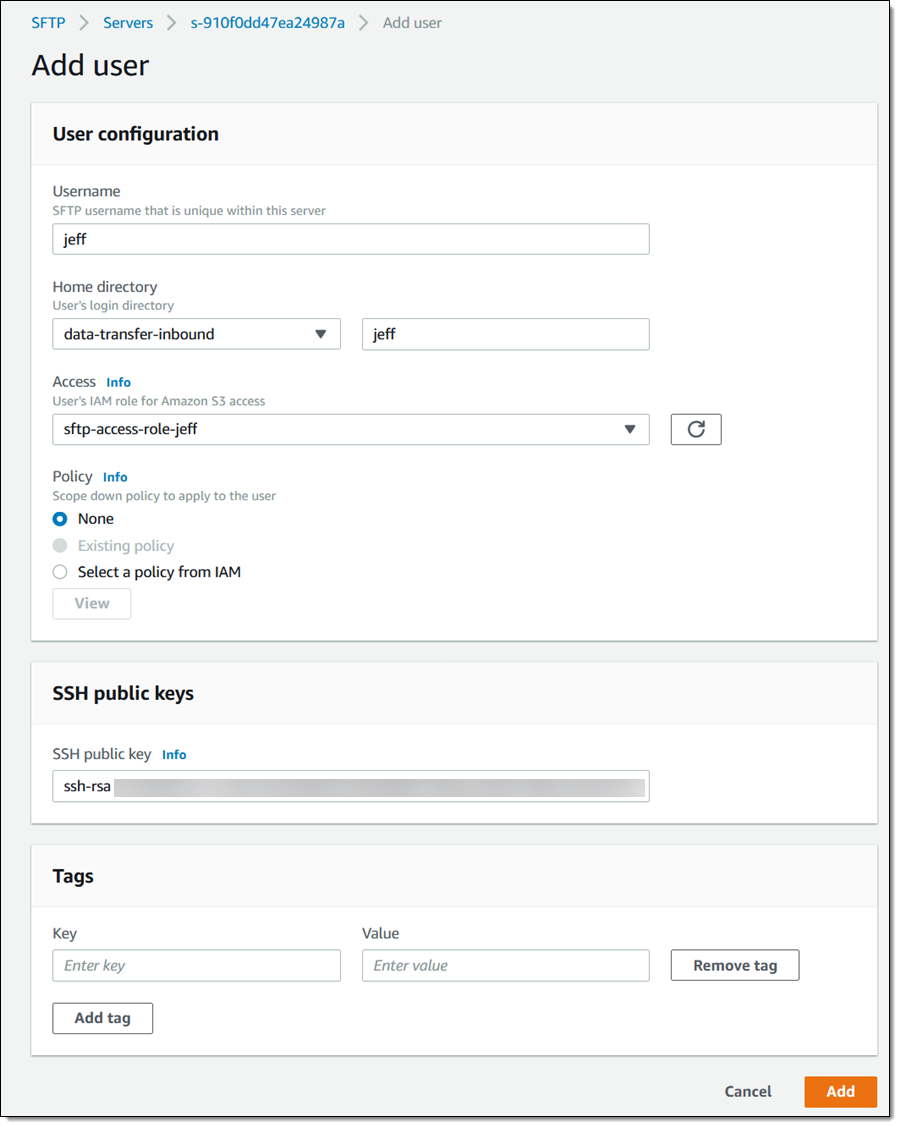Screen dimensions: 900x1127
Task: Open Info link next to Access
Action: 118,382
